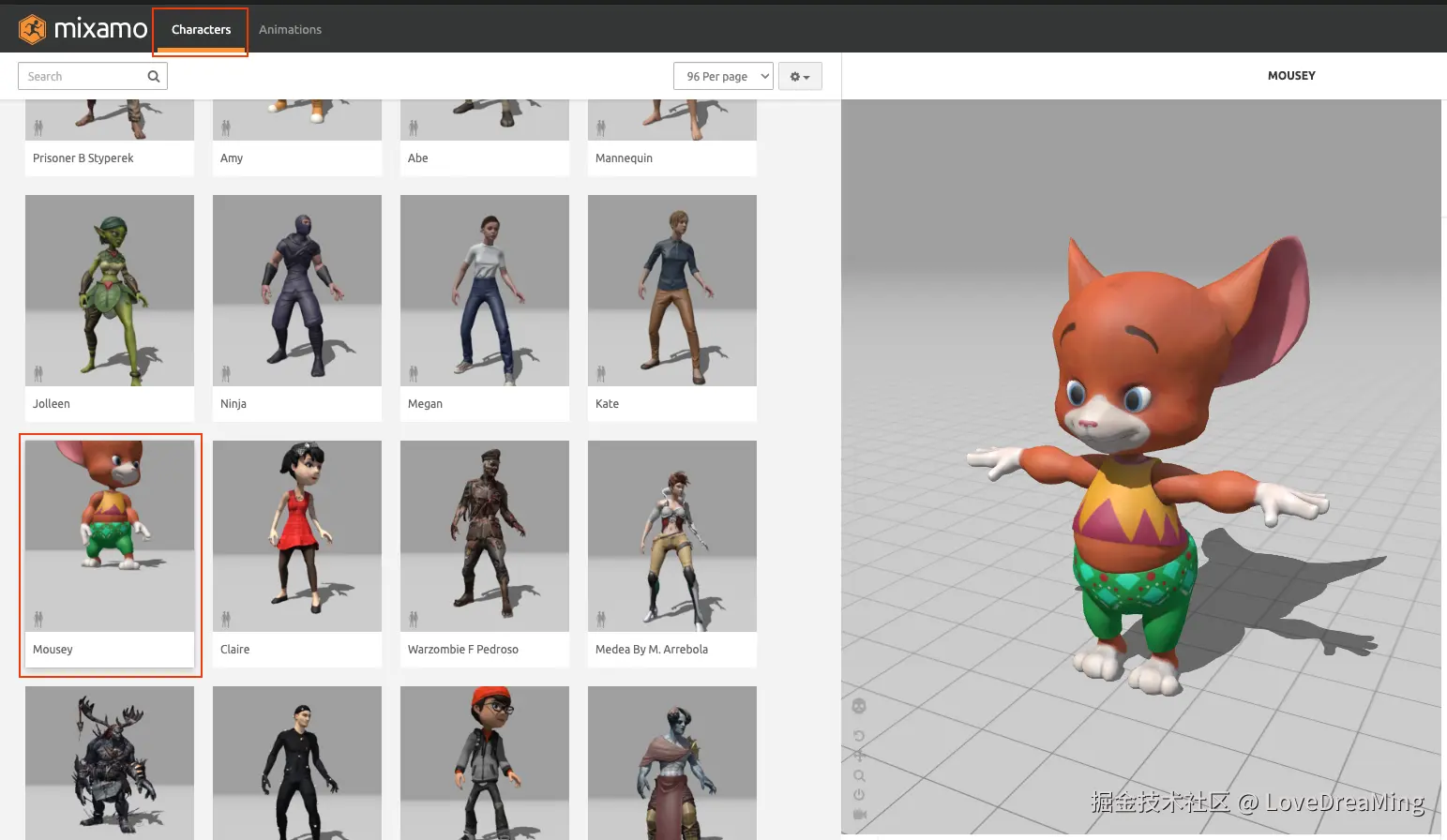Click the "Claire" name label
This screenshot has width=1447, height=840.
[234, 650]
